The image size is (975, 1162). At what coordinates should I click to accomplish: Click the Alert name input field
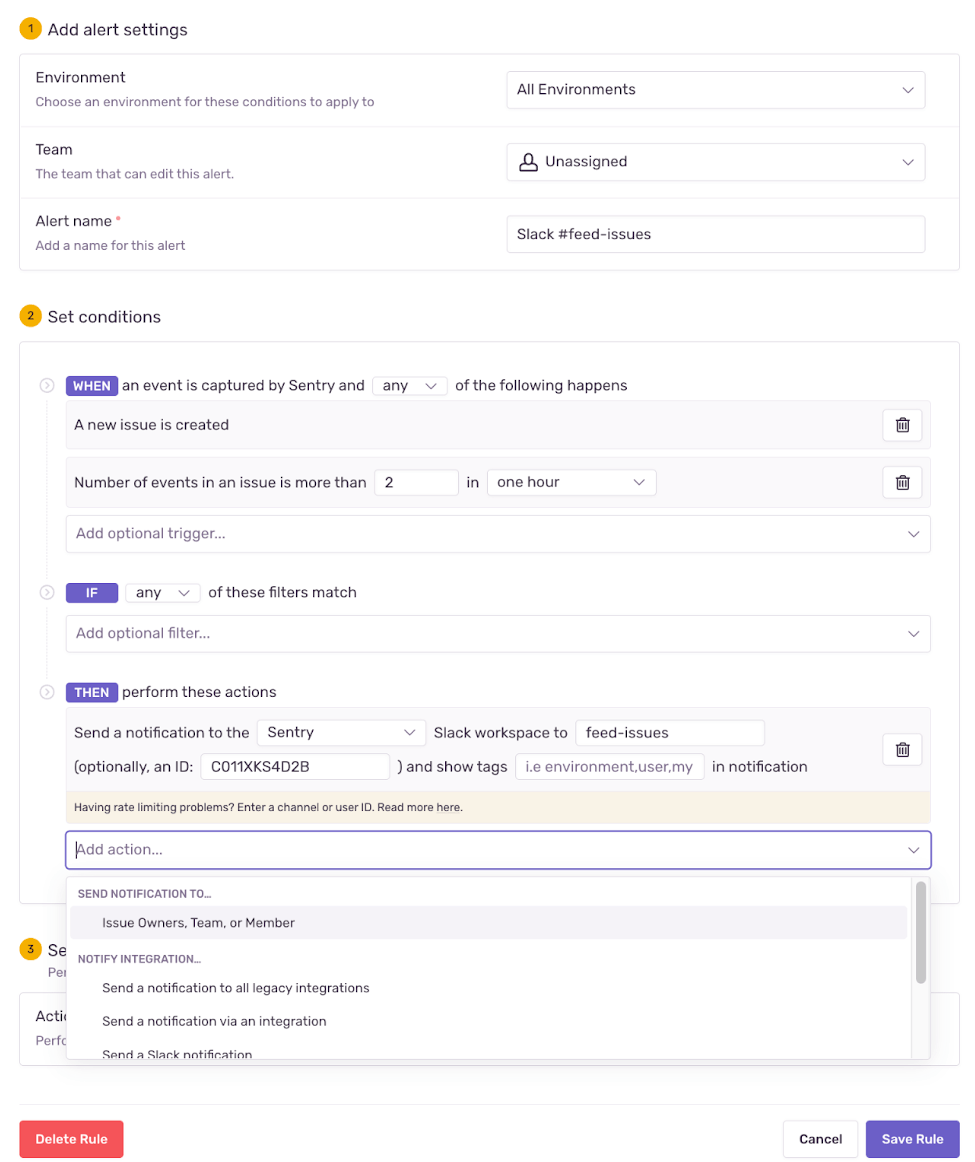click(x=715, y=234)
